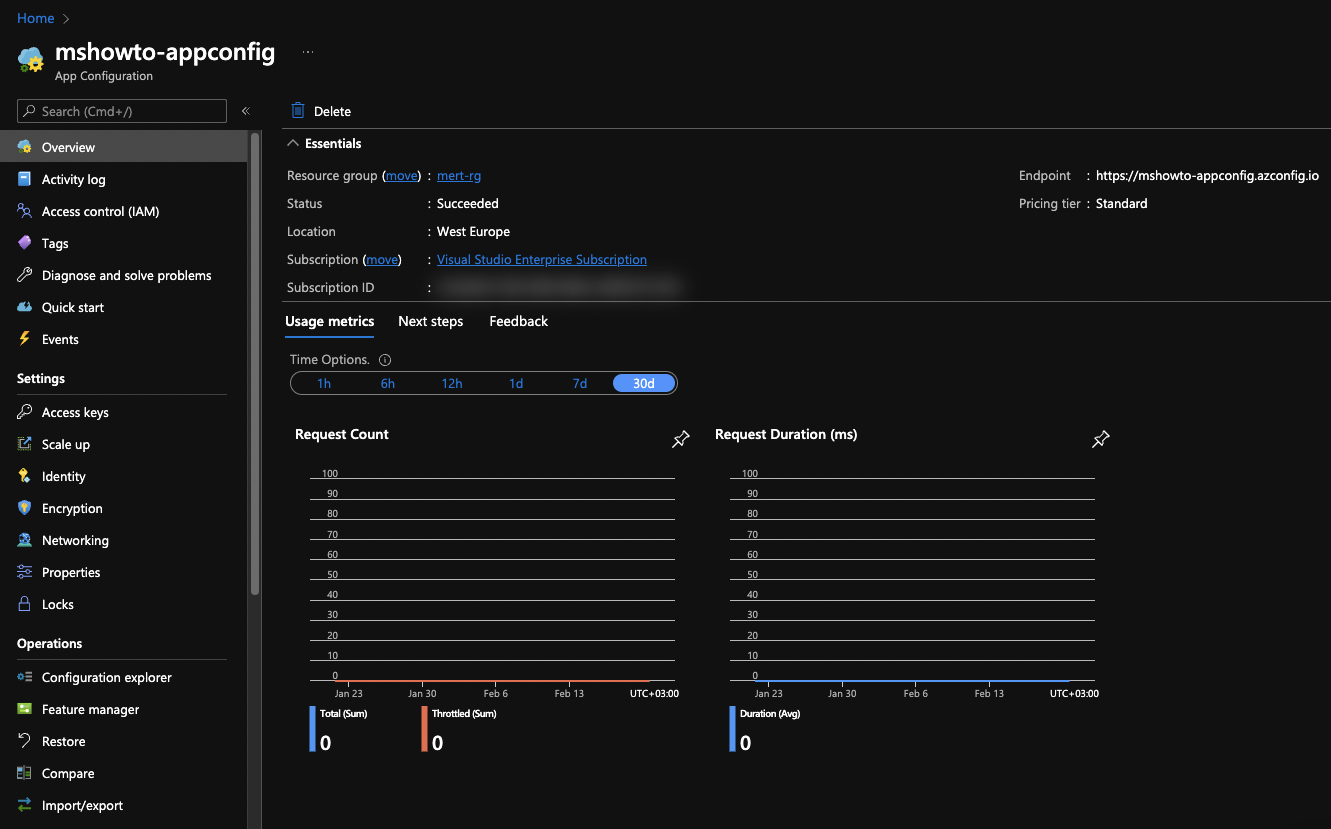Click the Diagnose and solve problems wrench icon
1331x829 pixels.
click(x=25, y=275)
